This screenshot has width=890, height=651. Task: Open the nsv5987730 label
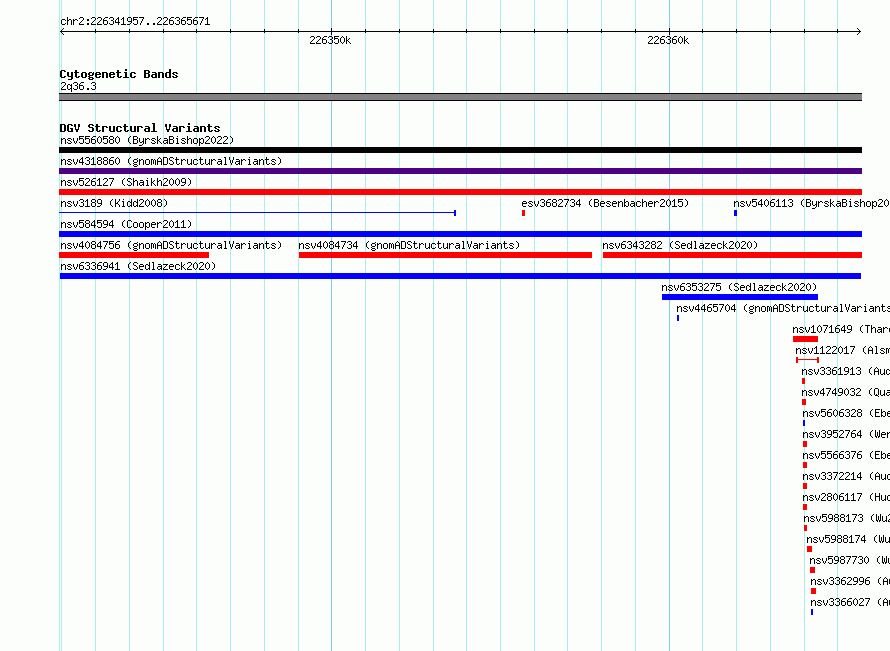pos(850,560)
